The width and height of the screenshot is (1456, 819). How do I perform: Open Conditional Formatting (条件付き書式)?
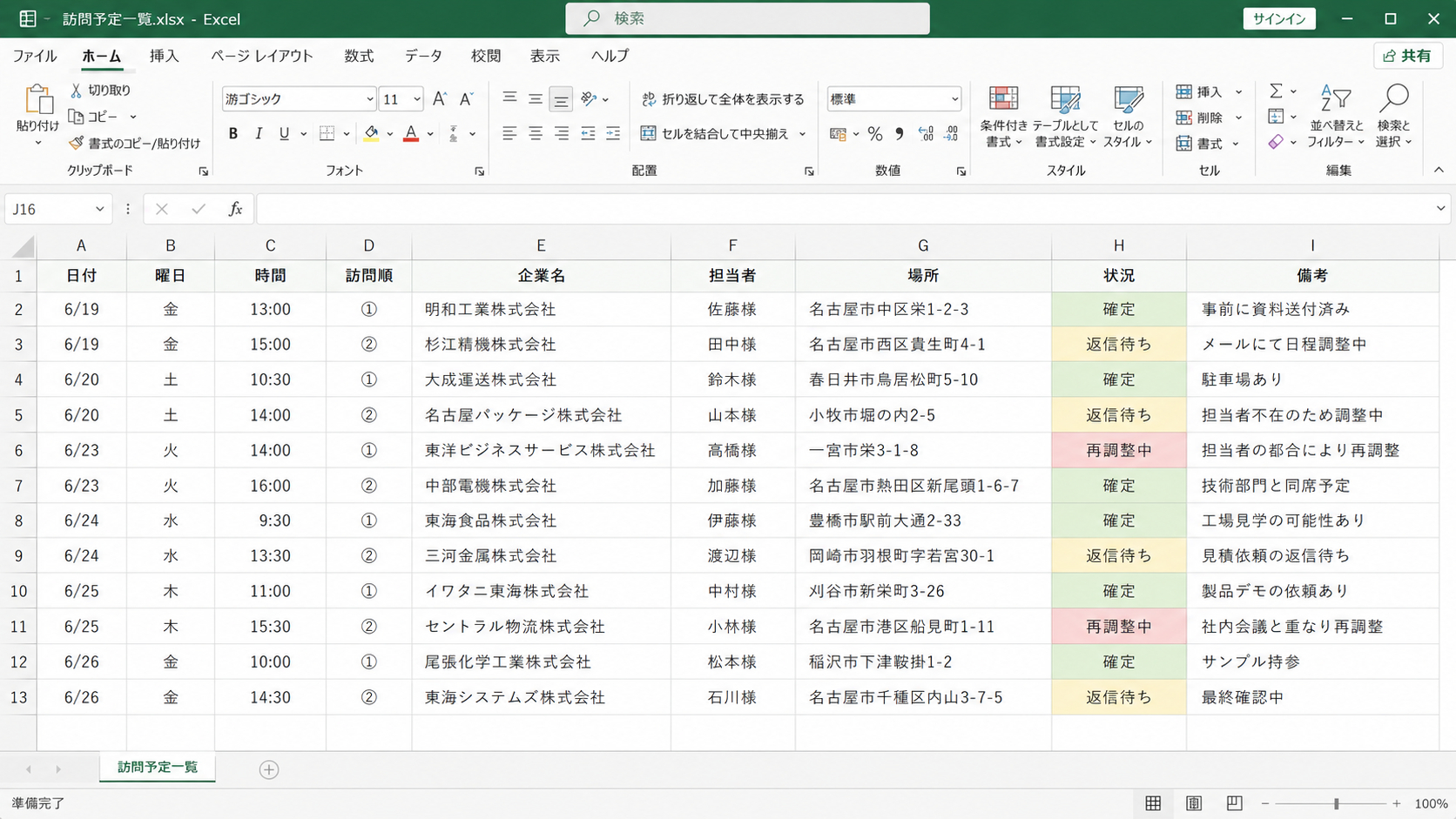[1003, 117]
